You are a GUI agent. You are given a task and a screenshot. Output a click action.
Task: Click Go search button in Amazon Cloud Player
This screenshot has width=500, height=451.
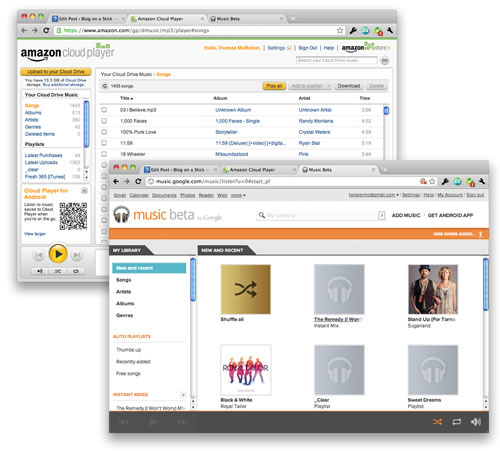[x=385, y=61]
